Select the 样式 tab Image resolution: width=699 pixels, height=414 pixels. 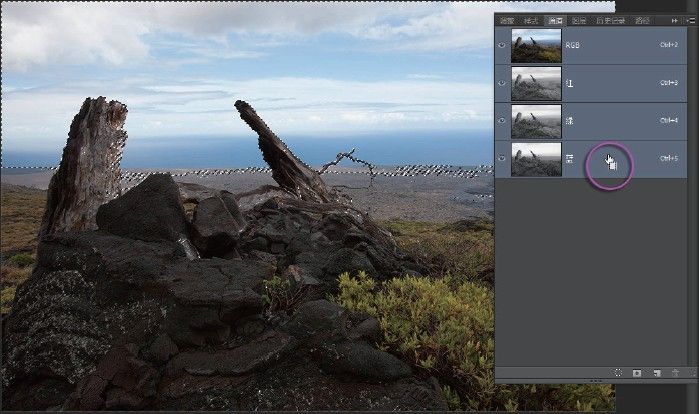[531, 20]
